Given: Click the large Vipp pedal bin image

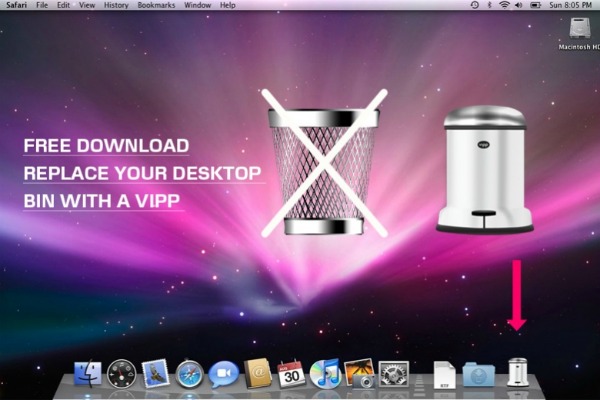Looking at the screenshot, I should [x=484, y=169].
